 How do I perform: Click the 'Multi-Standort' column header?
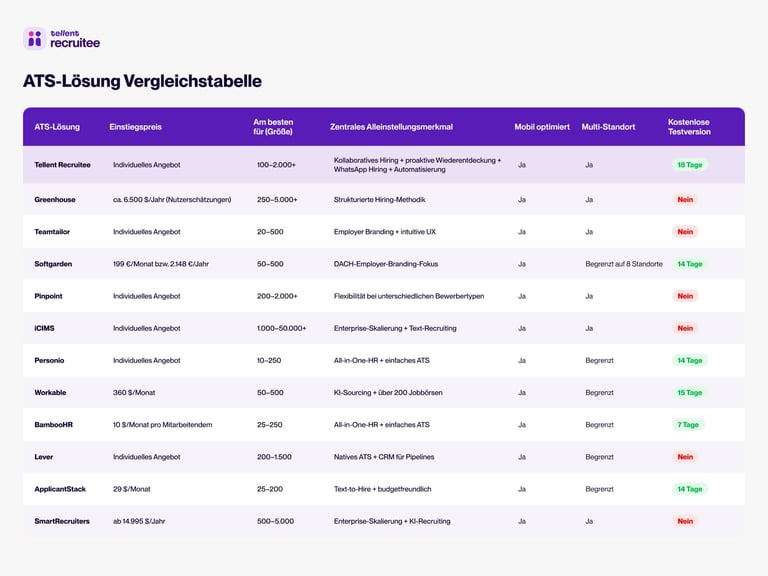point(608,127)
